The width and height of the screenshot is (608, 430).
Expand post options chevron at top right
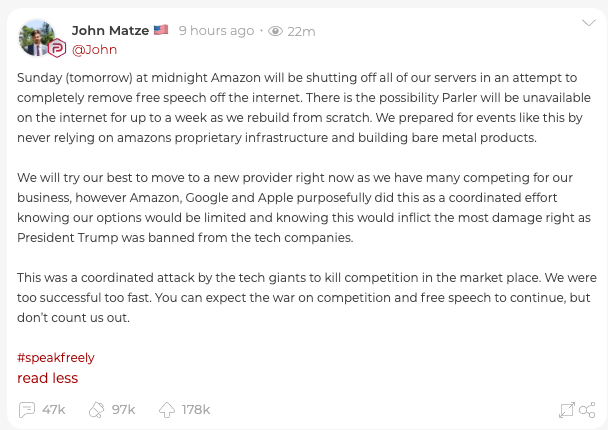pyautogui.click(x=588, y=23)
